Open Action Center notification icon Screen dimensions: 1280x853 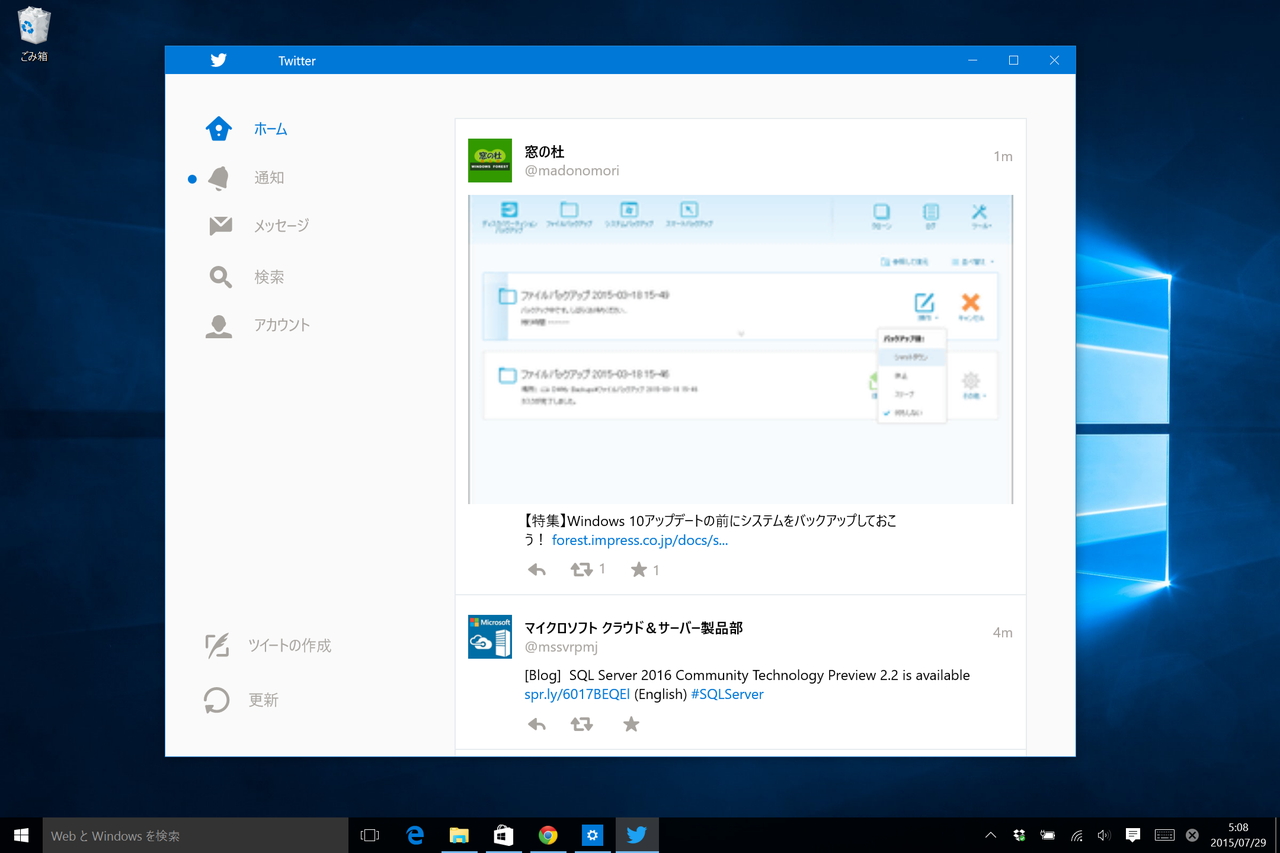(1133, 835)
